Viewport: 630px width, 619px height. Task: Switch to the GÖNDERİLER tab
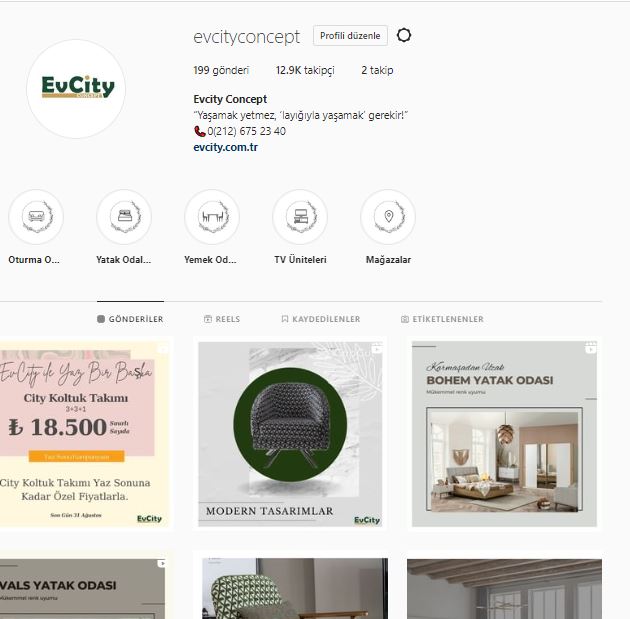click(130, 319)
